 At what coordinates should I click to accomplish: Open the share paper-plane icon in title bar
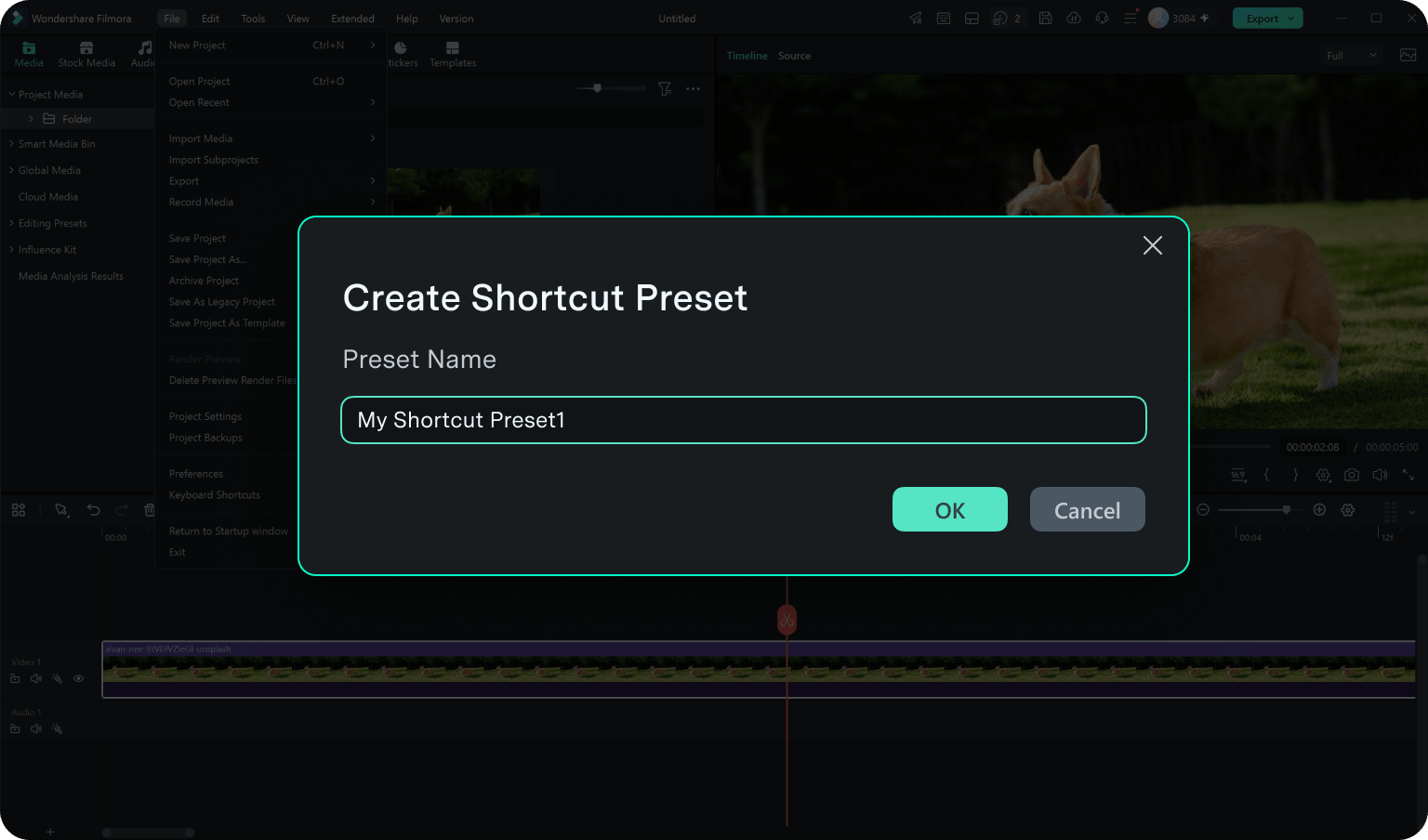[916, 18]
